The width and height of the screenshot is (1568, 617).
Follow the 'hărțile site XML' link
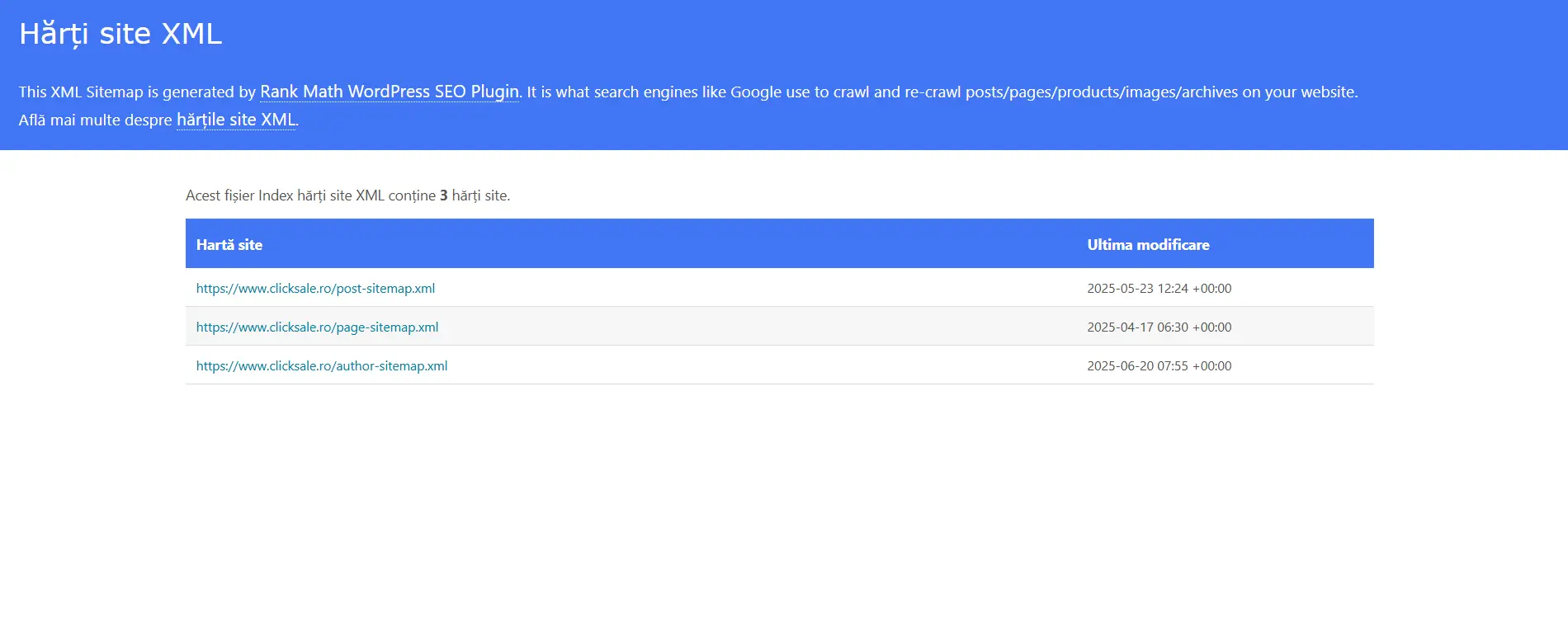point(236,120)
